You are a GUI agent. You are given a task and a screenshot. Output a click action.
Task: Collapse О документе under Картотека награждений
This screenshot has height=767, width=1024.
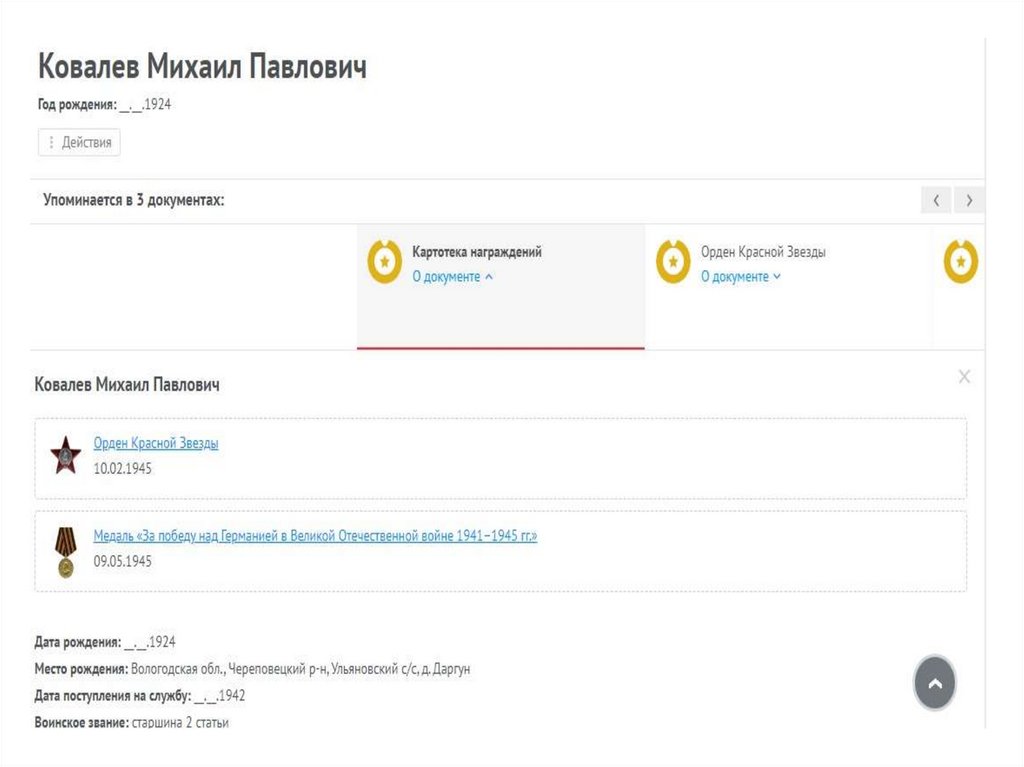coord(452,277)
